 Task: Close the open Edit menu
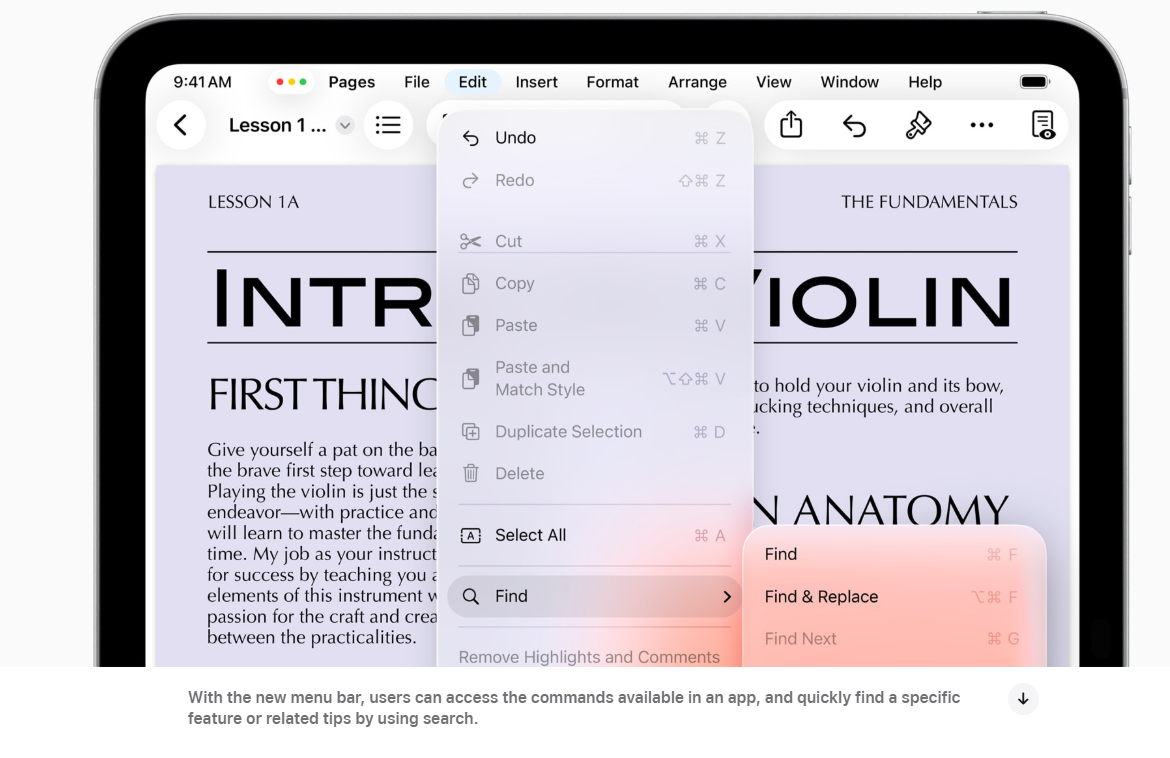tap(472, 82)
